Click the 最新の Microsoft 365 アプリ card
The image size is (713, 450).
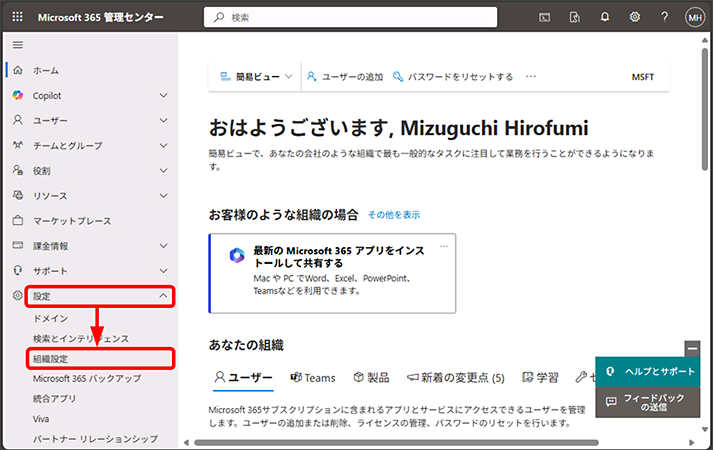tap(332, 273)
